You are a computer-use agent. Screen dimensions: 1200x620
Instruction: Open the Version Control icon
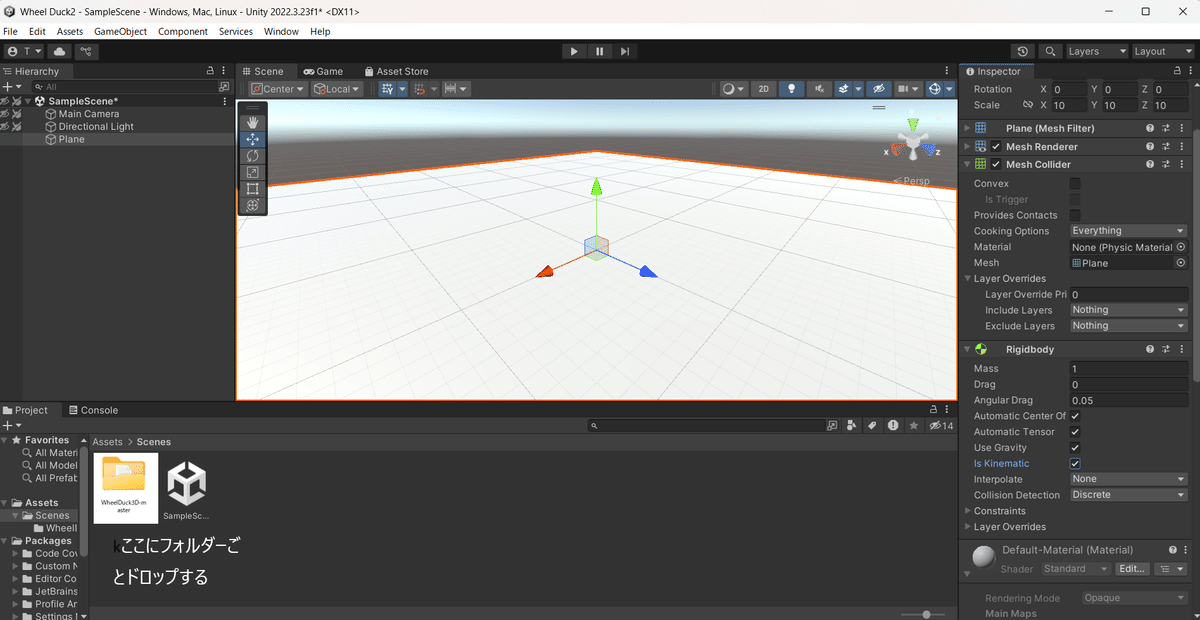[x=87, y=51]
